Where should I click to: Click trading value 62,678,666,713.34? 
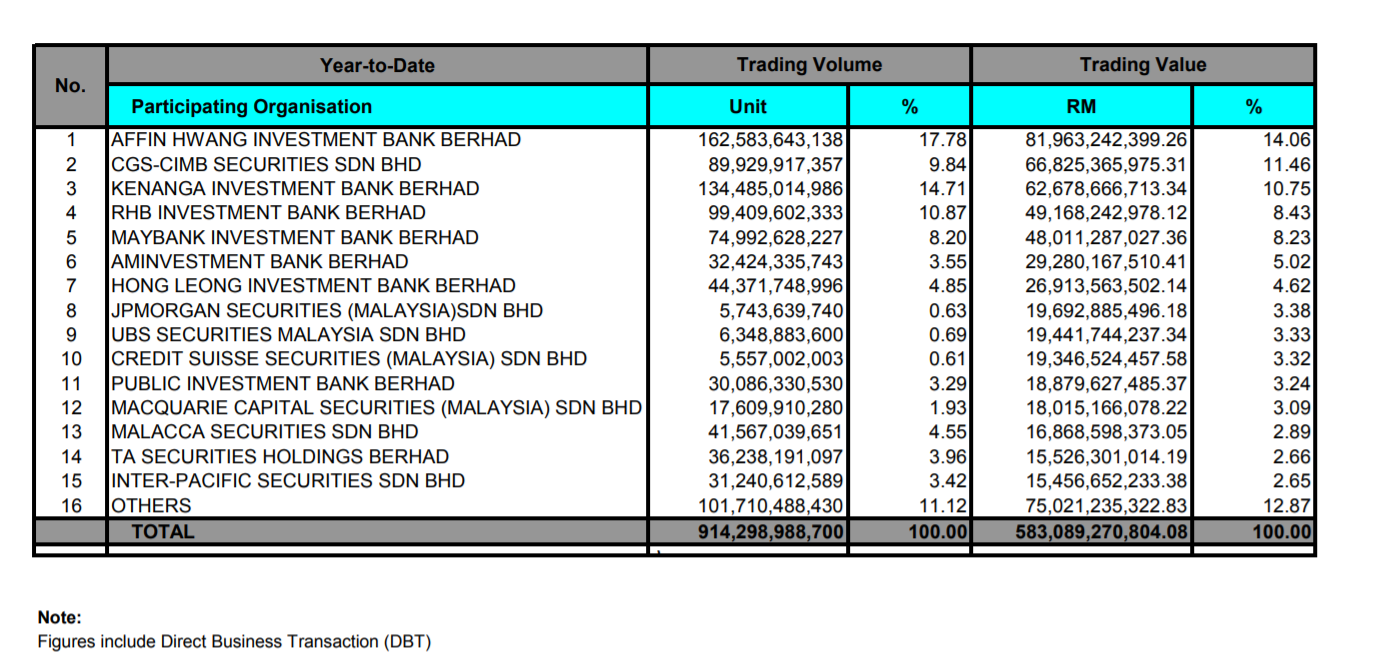(1107, 188)
